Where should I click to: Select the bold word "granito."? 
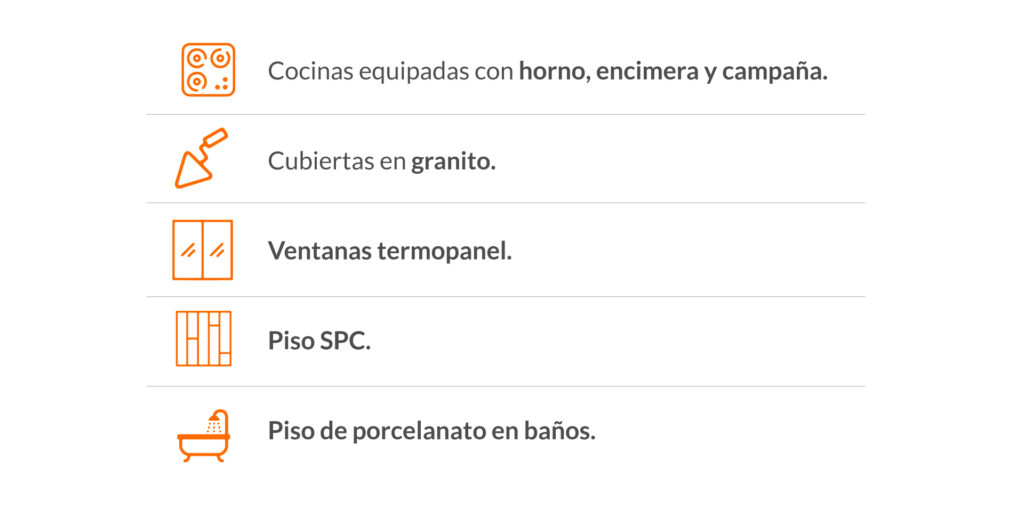tap(453, 162)
